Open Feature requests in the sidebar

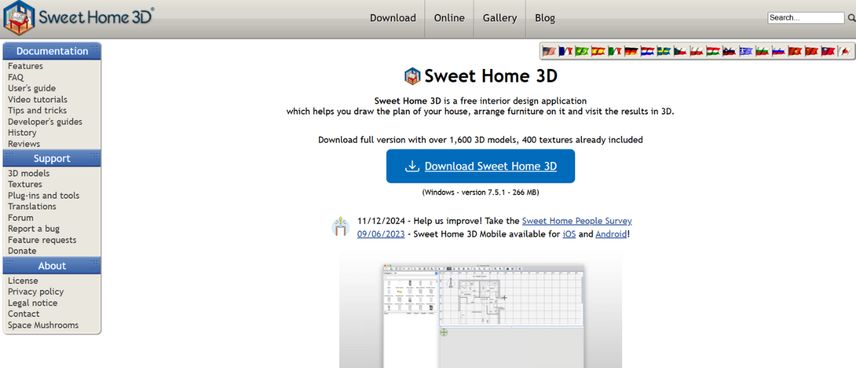click(x=42, y=240)
